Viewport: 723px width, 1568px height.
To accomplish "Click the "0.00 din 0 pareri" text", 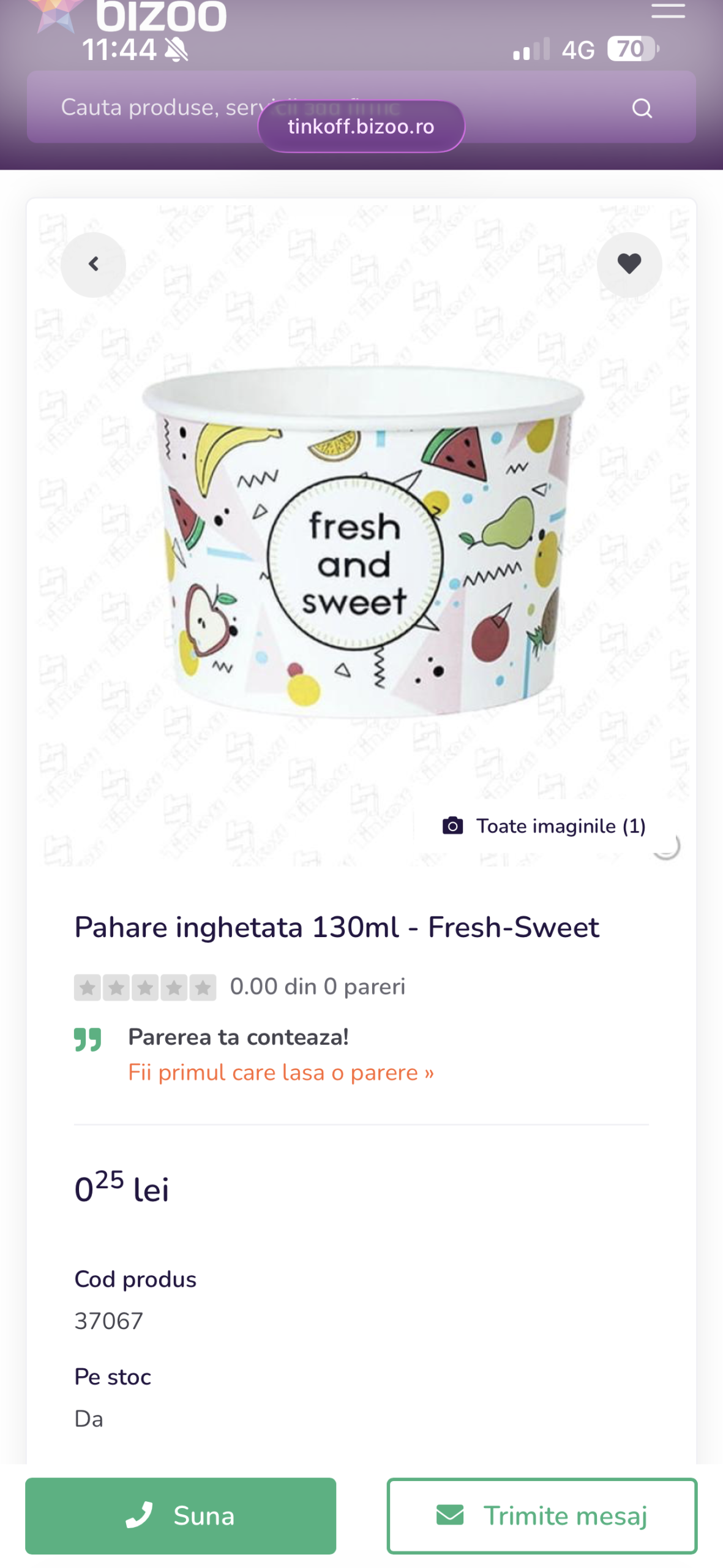I will coord(317,987).
